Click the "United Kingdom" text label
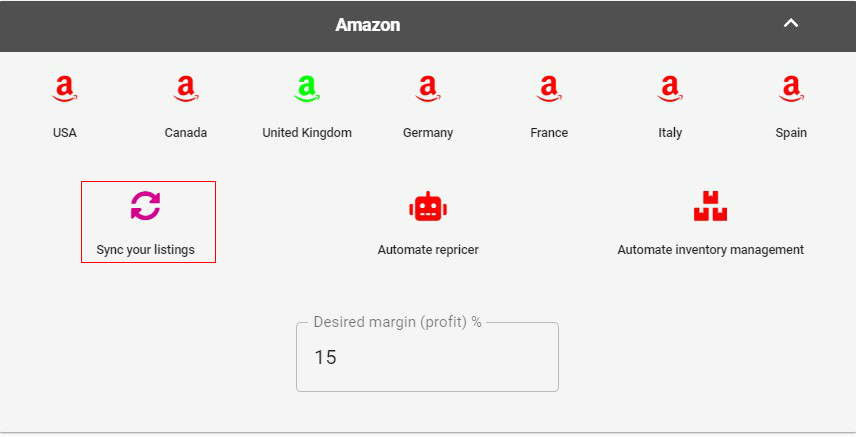The height and width of the screenshot is (437, 856). tap(307, 133)
